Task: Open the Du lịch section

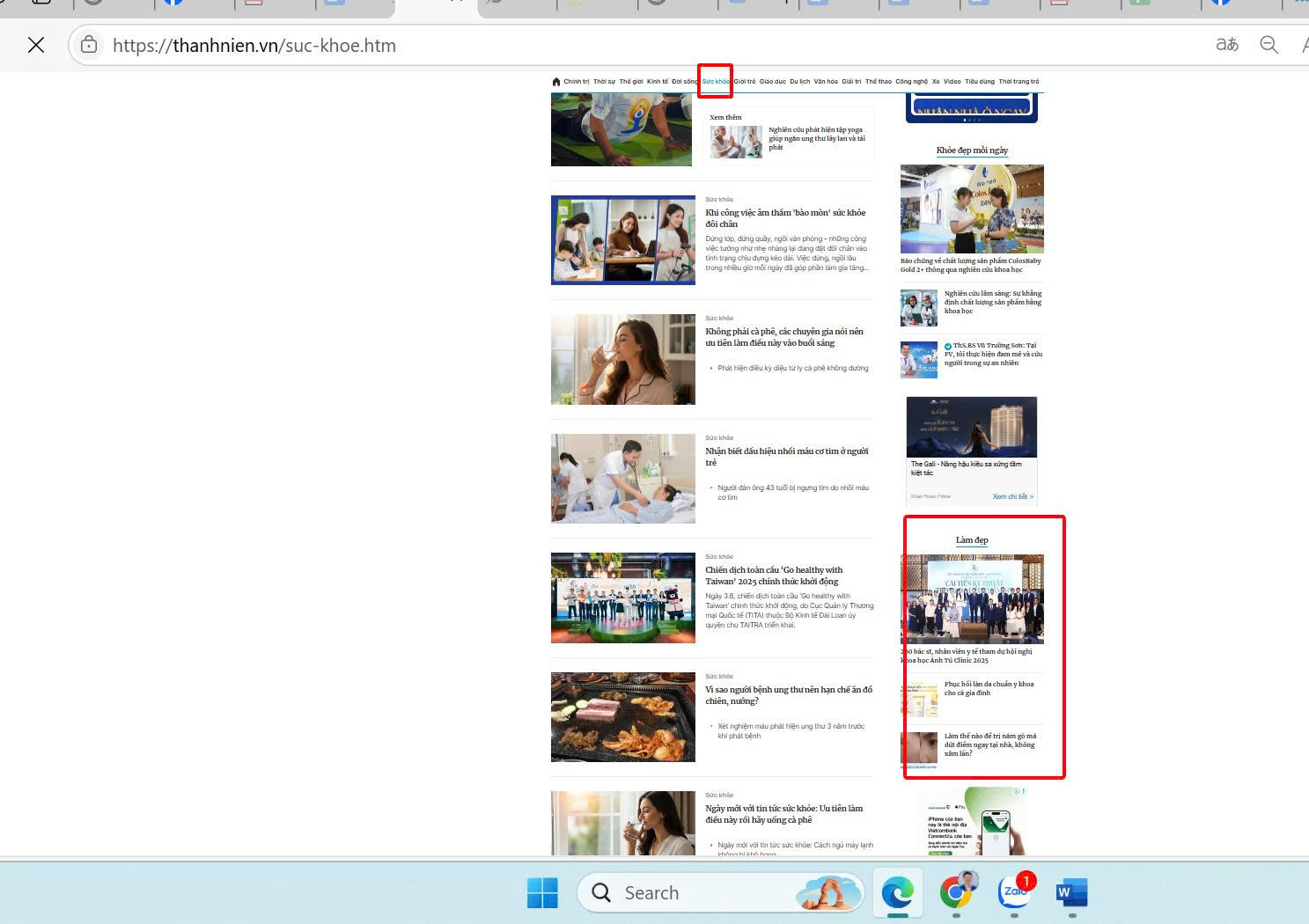Action: [x=800, y=82]
